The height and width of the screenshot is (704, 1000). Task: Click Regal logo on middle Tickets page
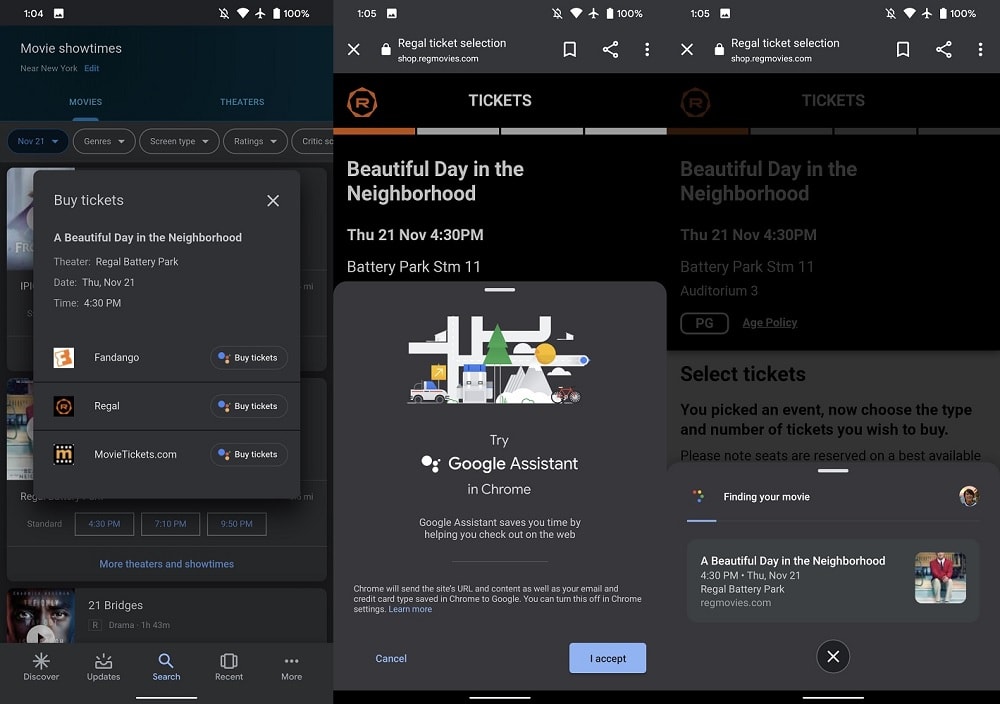(362, 103)
